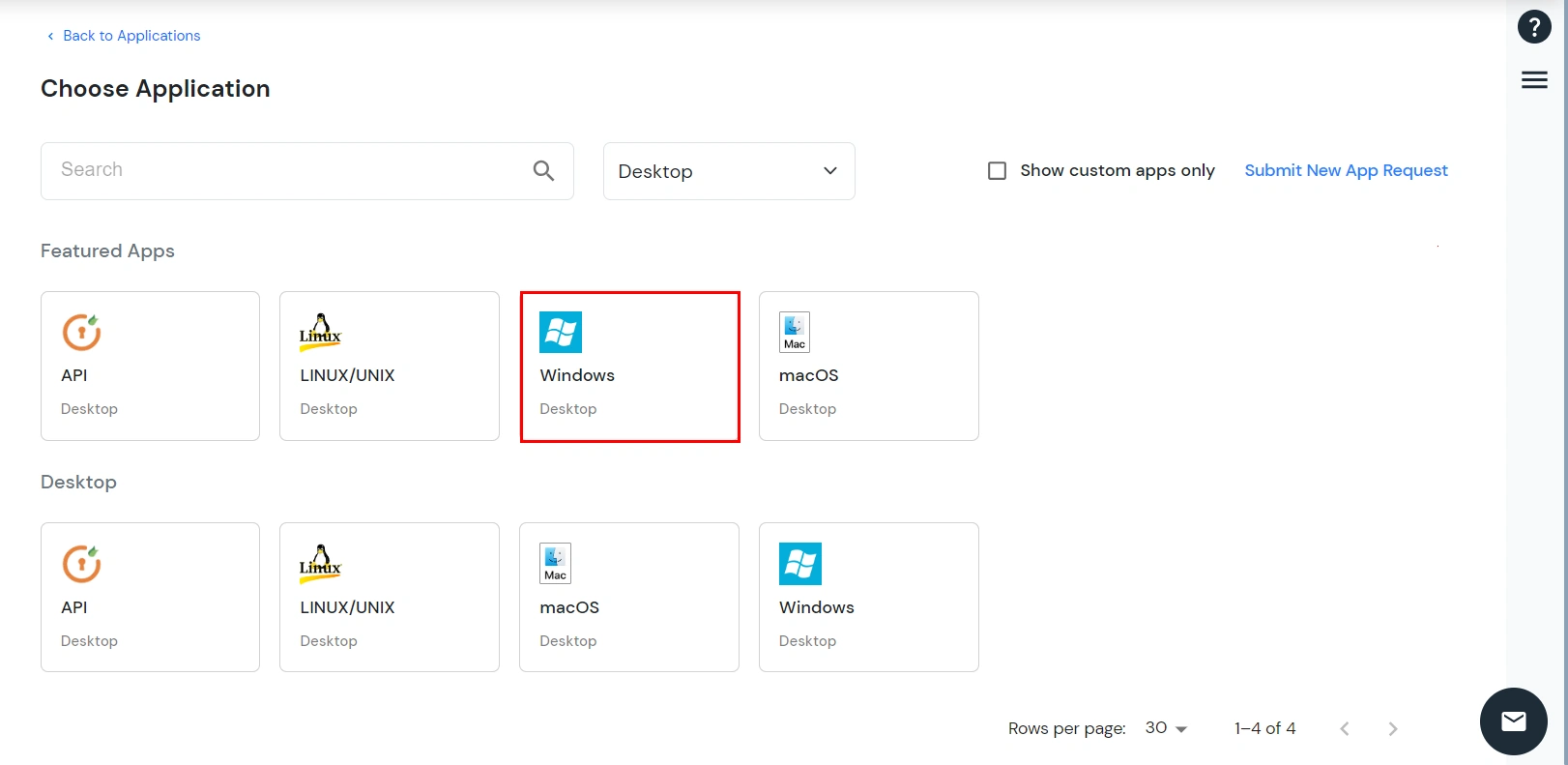Select API icon in Featured Apps
Viewport: 1568px width, 765px height.
tap(81, 332)
